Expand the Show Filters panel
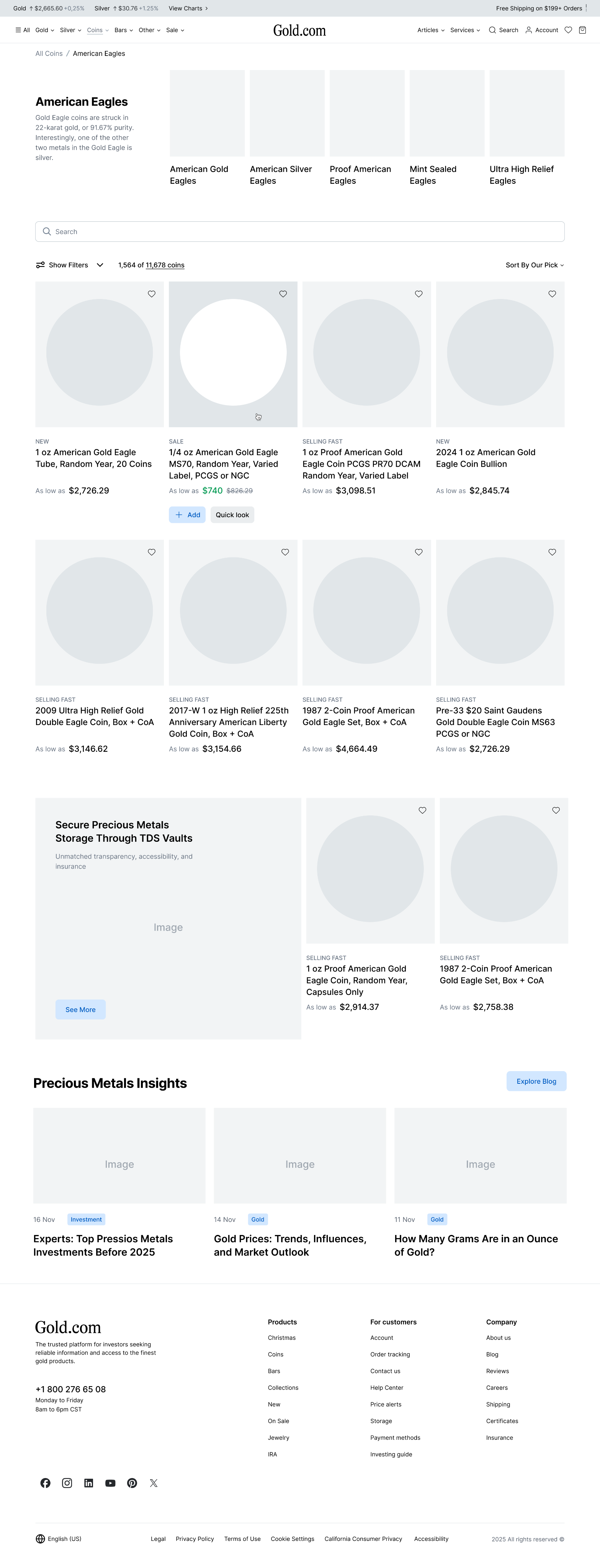Screen dimensions: 600x1568 [69, 265]
